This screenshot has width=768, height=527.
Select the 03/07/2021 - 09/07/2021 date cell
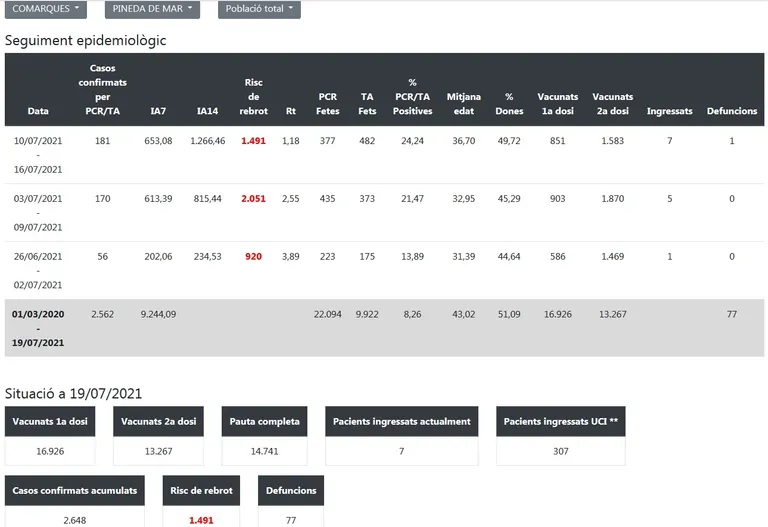tap(38, 213)
